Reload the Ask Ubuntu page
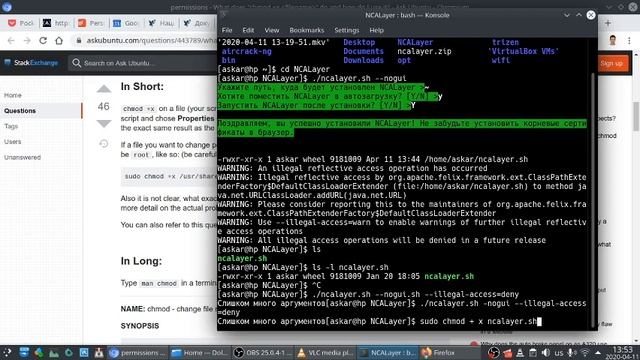The height and width of the screenshot is (360, 640). coord(43,40)
